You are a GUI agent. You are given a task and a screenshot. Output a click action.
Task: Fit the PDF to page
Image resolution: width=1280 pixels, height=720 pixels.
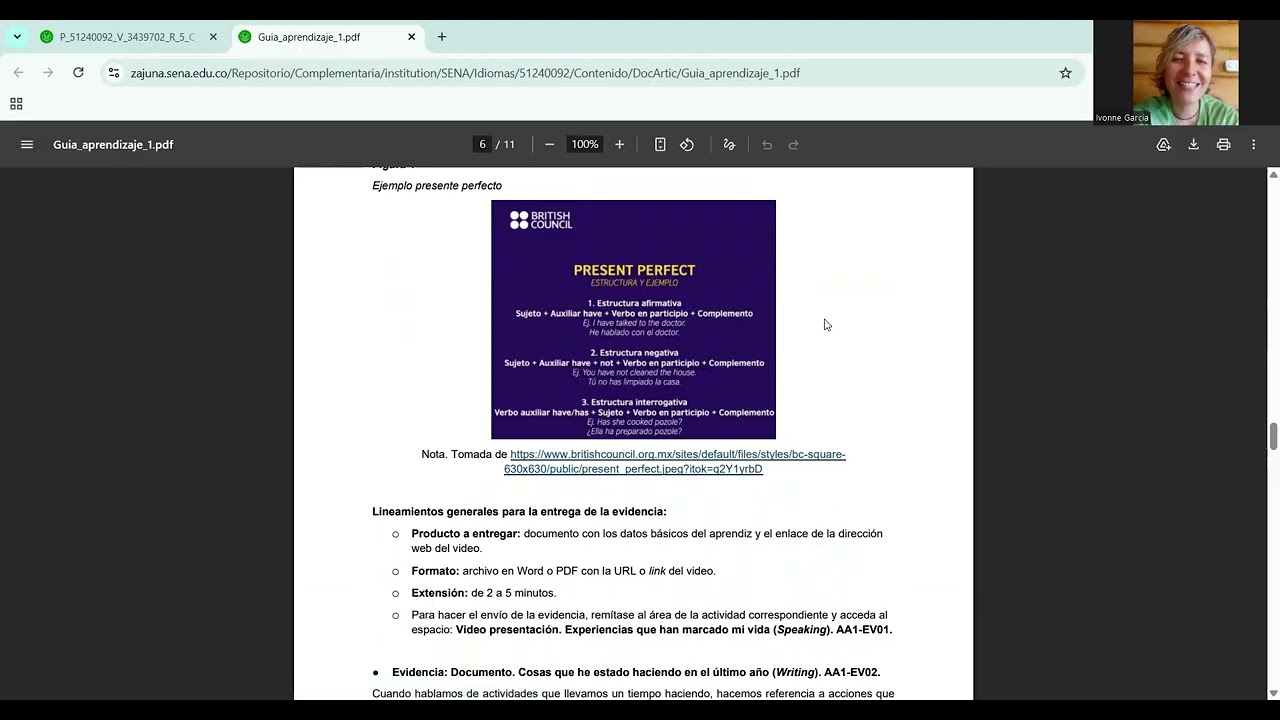(x=660, y=145)
